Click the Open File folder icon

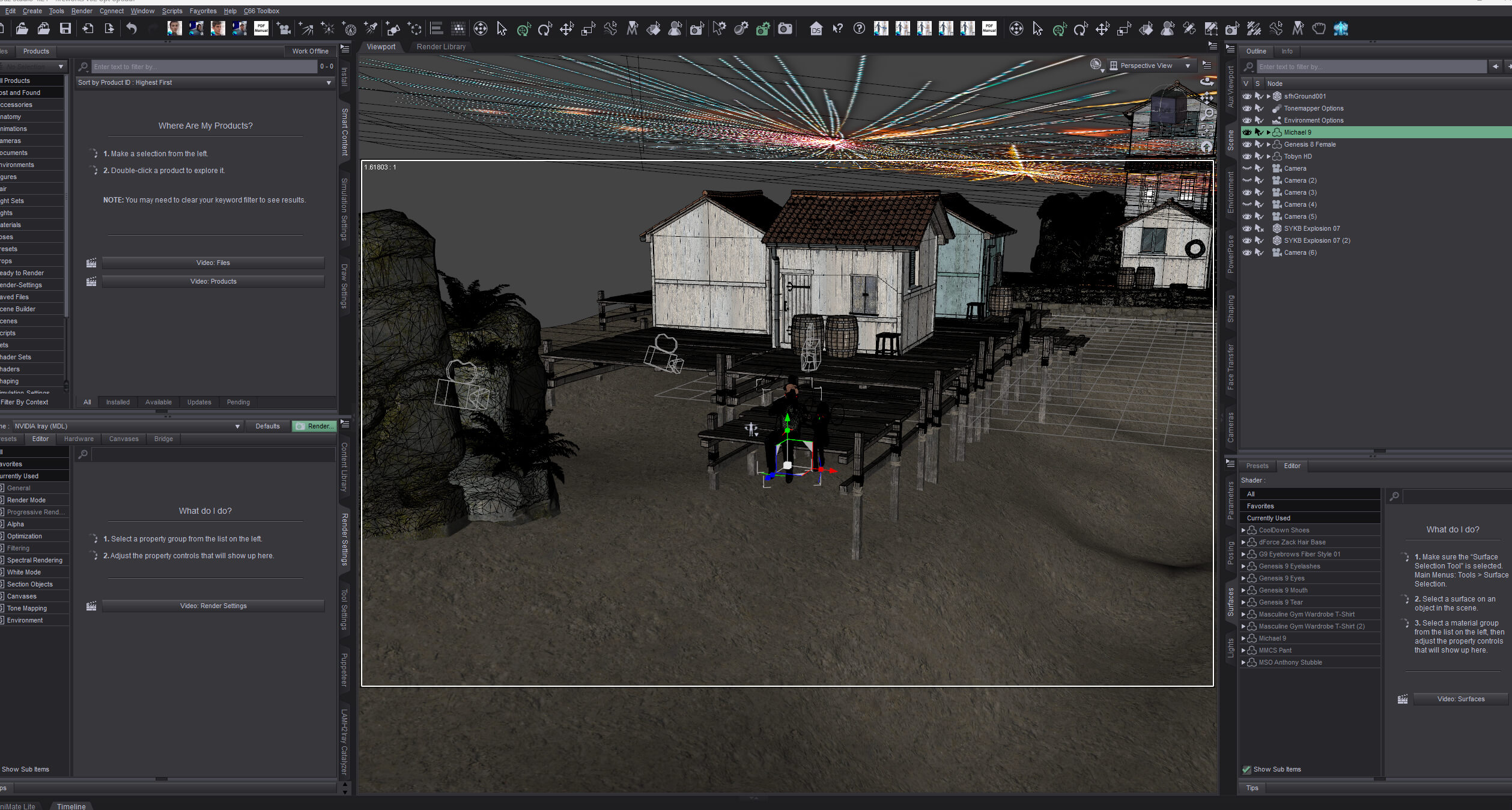tap(22, 28)
